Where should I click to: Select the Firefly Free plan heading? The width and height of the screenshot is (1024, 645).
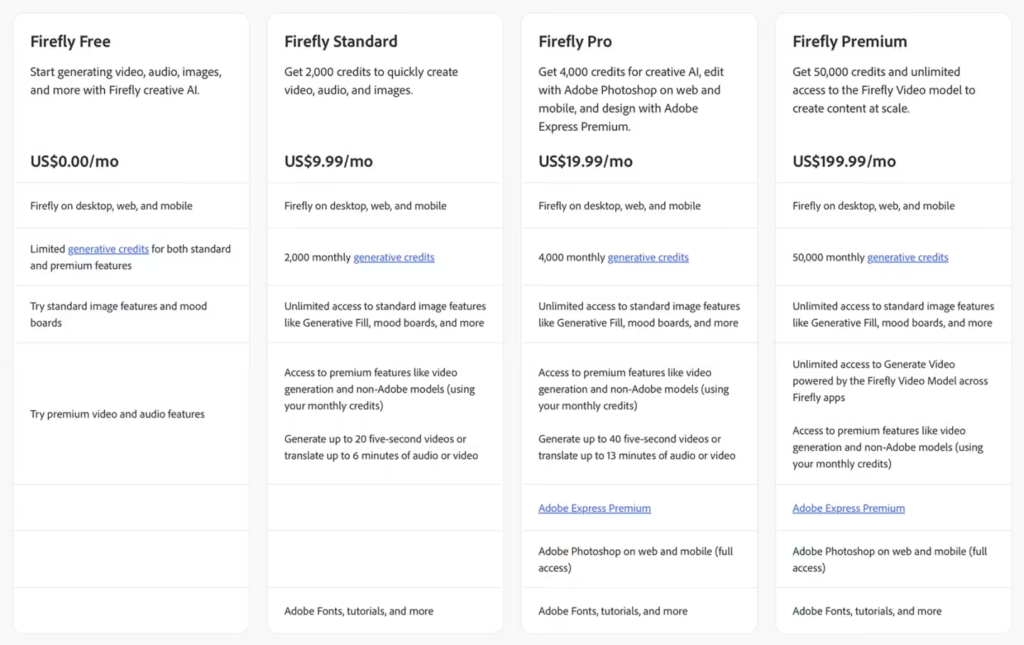tap(70, 41)
